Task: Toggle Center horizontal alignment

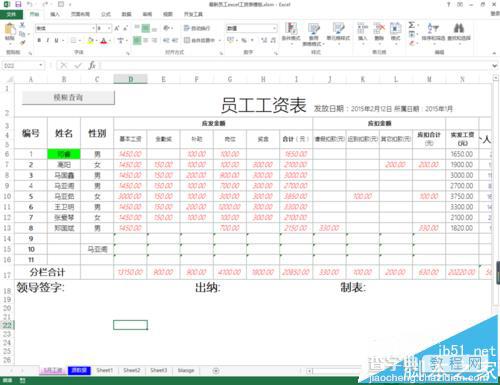Action: point(146,40)
